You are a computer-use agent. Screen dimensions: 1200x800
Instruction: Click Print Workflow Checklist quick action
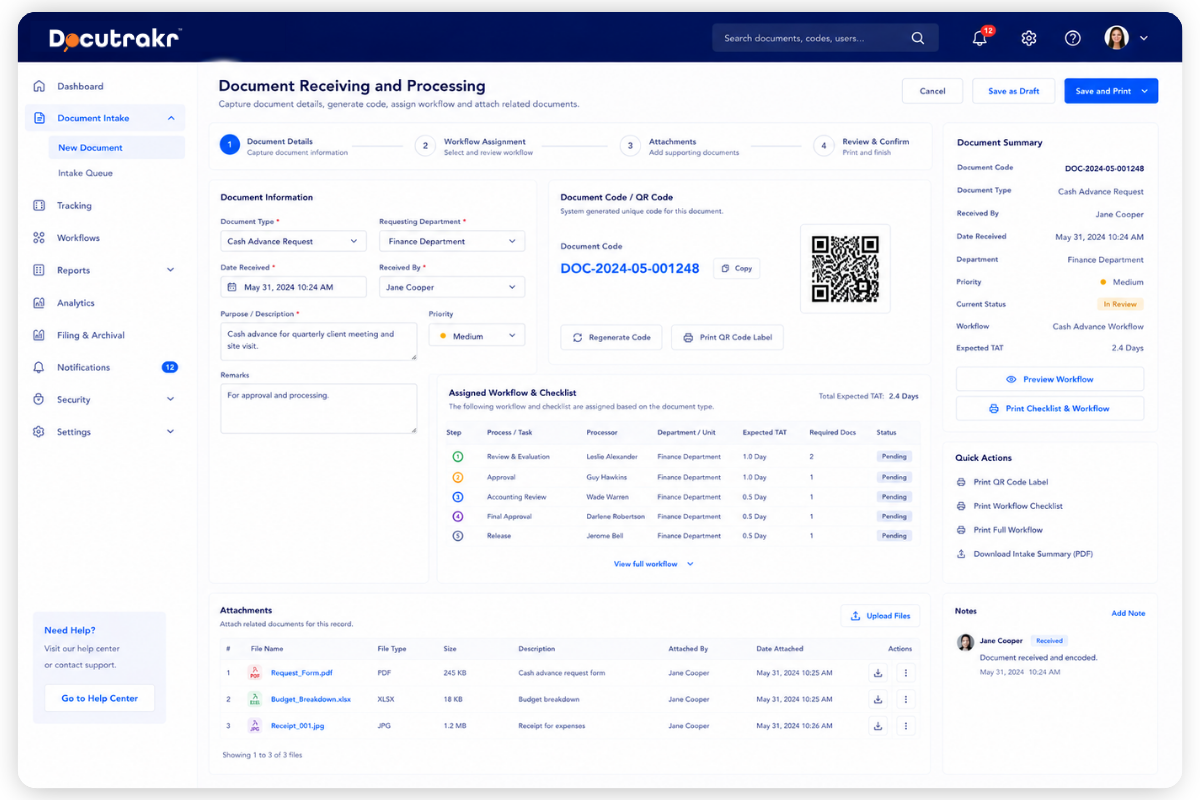(x=1010, y=506)
